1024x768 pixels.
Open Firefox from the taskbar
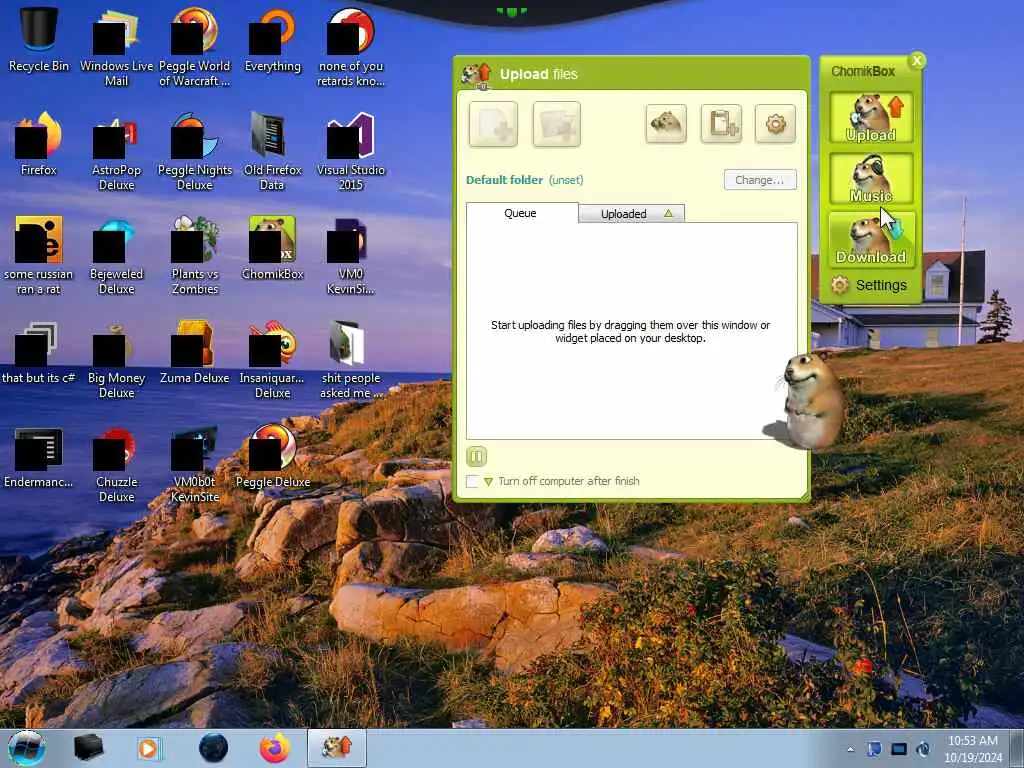[x=275, y=748]
